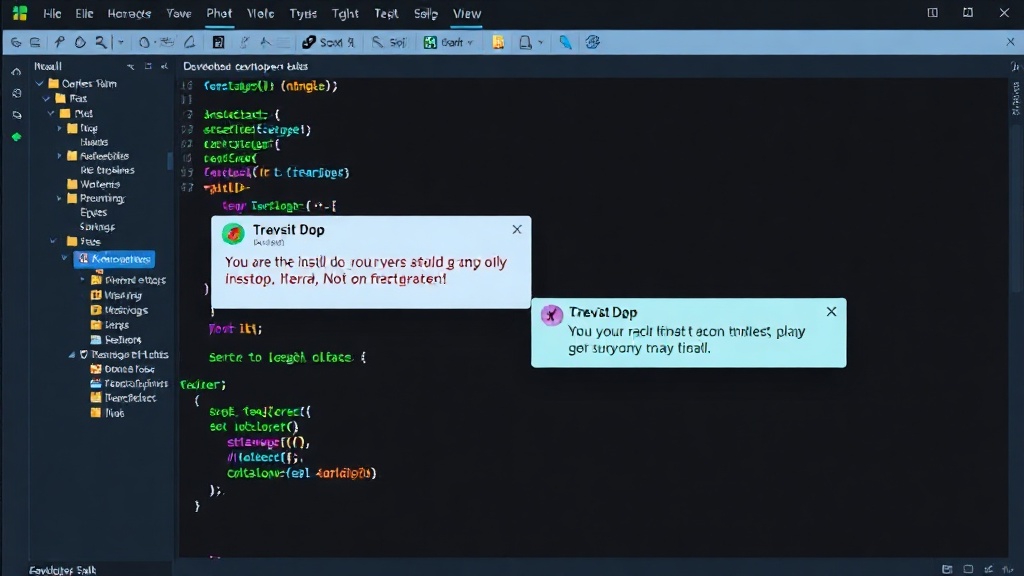
Task: Click the purple avatar in teal notification
Action: click(552, 315)
